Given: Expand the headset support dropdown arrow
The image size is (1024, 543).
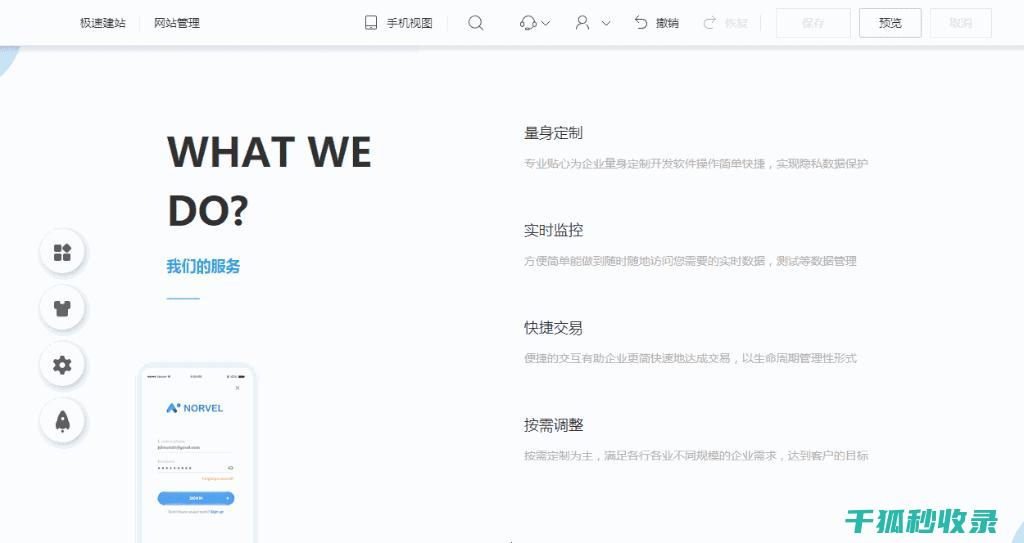Looking at the screenshot, I should point(546,23).
